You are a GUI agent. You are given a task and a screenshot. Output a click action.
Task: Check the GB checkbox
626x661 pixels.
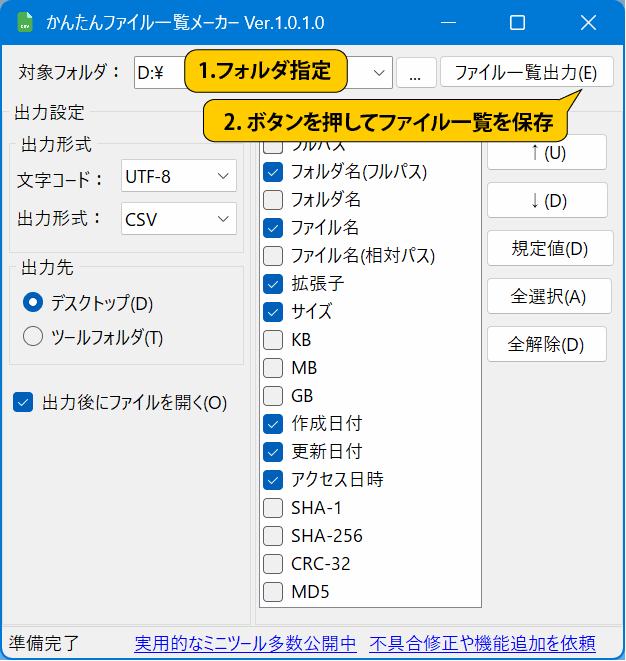tap(273, 396)
